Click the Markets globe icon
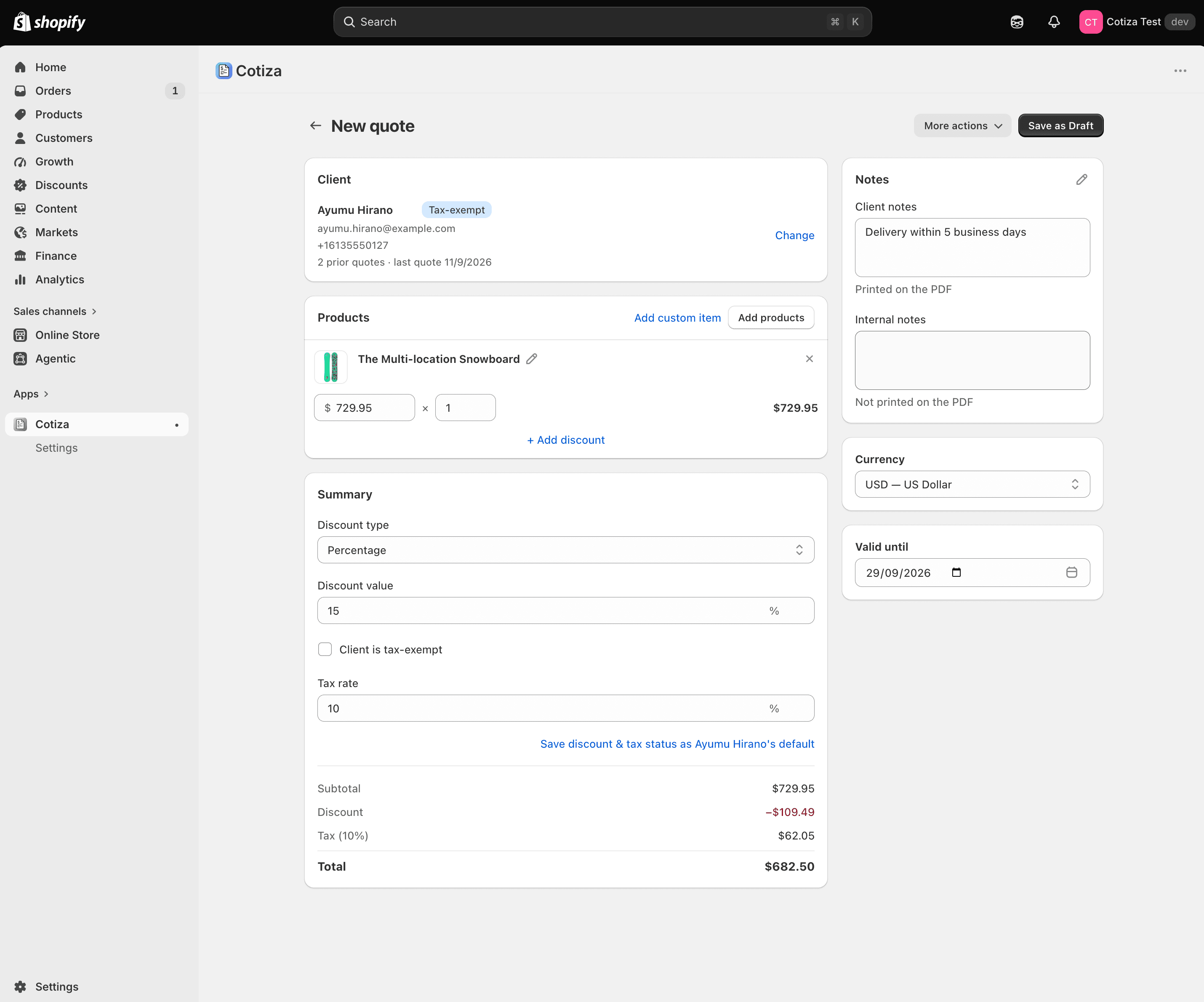This screenshot has width=1204, height=1002. pos(20,232)
